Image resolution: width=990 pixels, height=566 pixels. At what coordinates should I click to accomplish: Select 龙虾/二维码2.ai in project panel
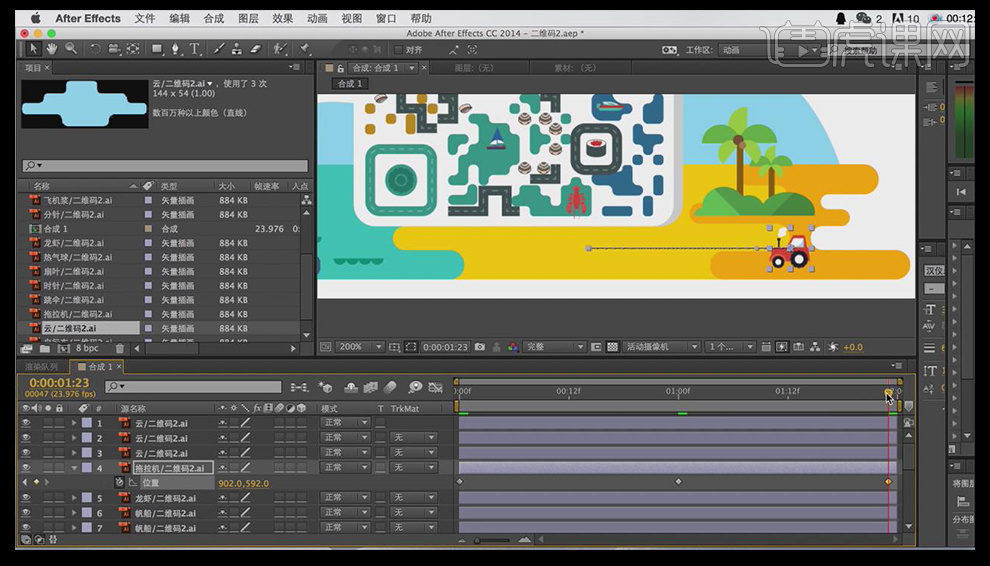tap(73, 243)
